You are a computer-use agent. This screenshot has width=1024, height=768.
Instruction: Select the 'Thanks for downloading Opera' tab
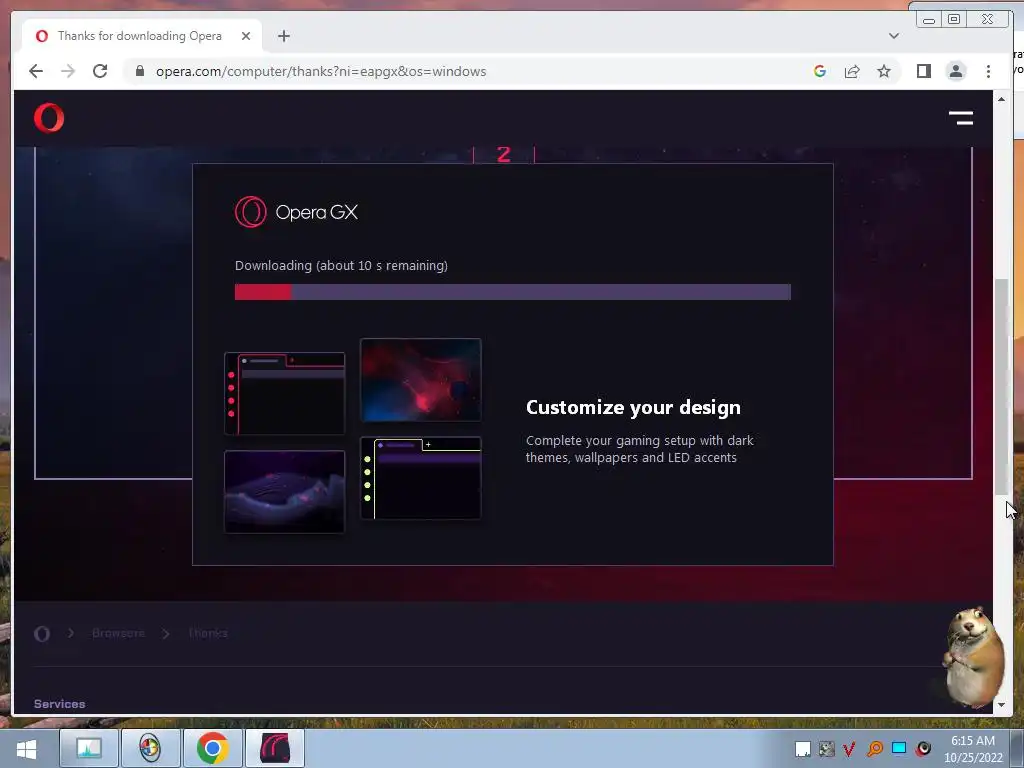tap(142, 36)
